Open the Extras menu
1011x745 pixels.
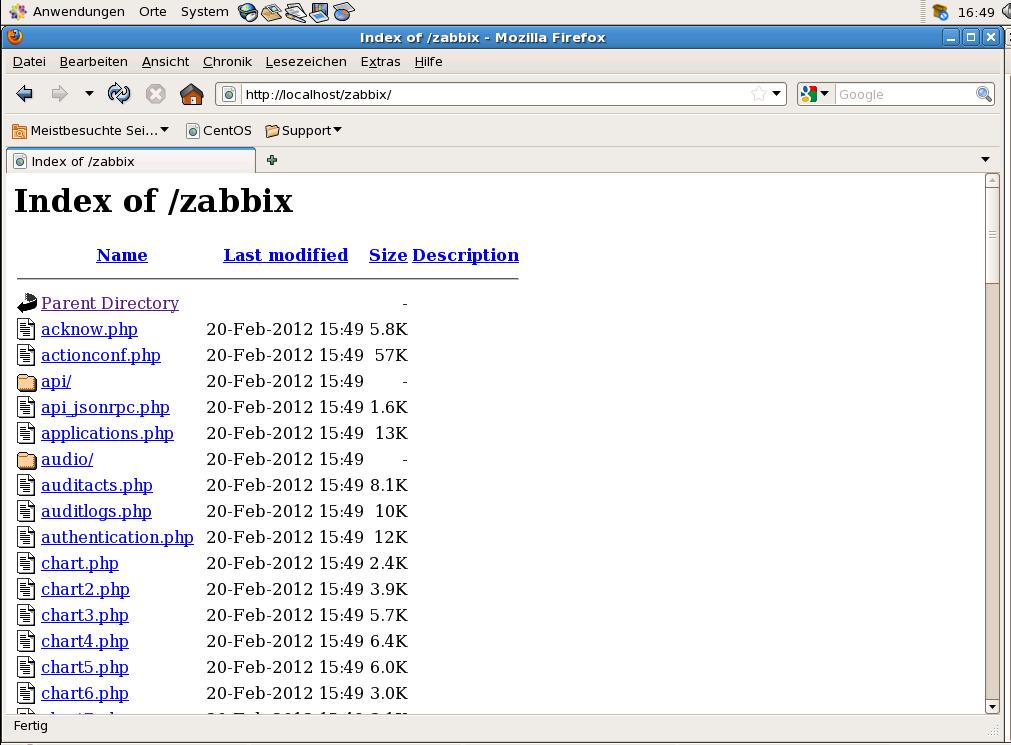pyautogui.click(x=380, y=62)
